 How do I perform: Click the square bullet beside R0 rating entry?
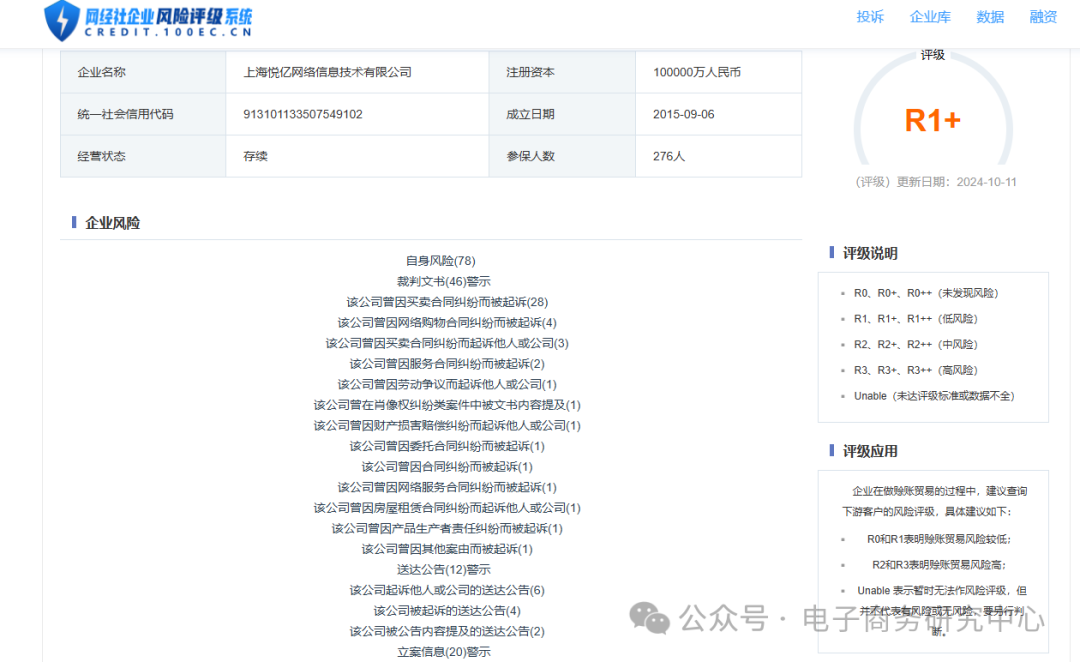840,293
